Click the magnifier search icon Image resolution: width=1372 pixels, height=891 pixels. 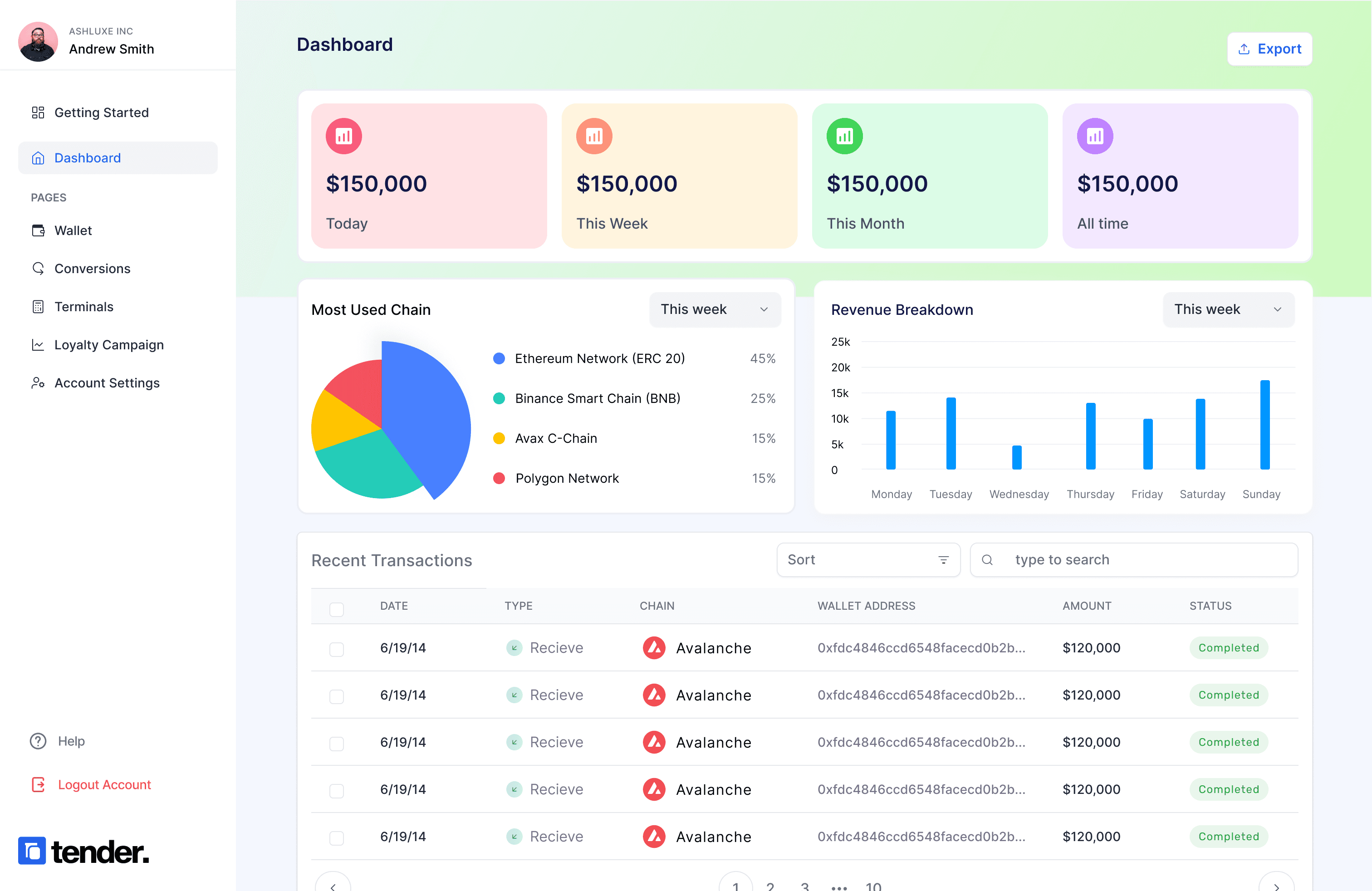(987, 560)
